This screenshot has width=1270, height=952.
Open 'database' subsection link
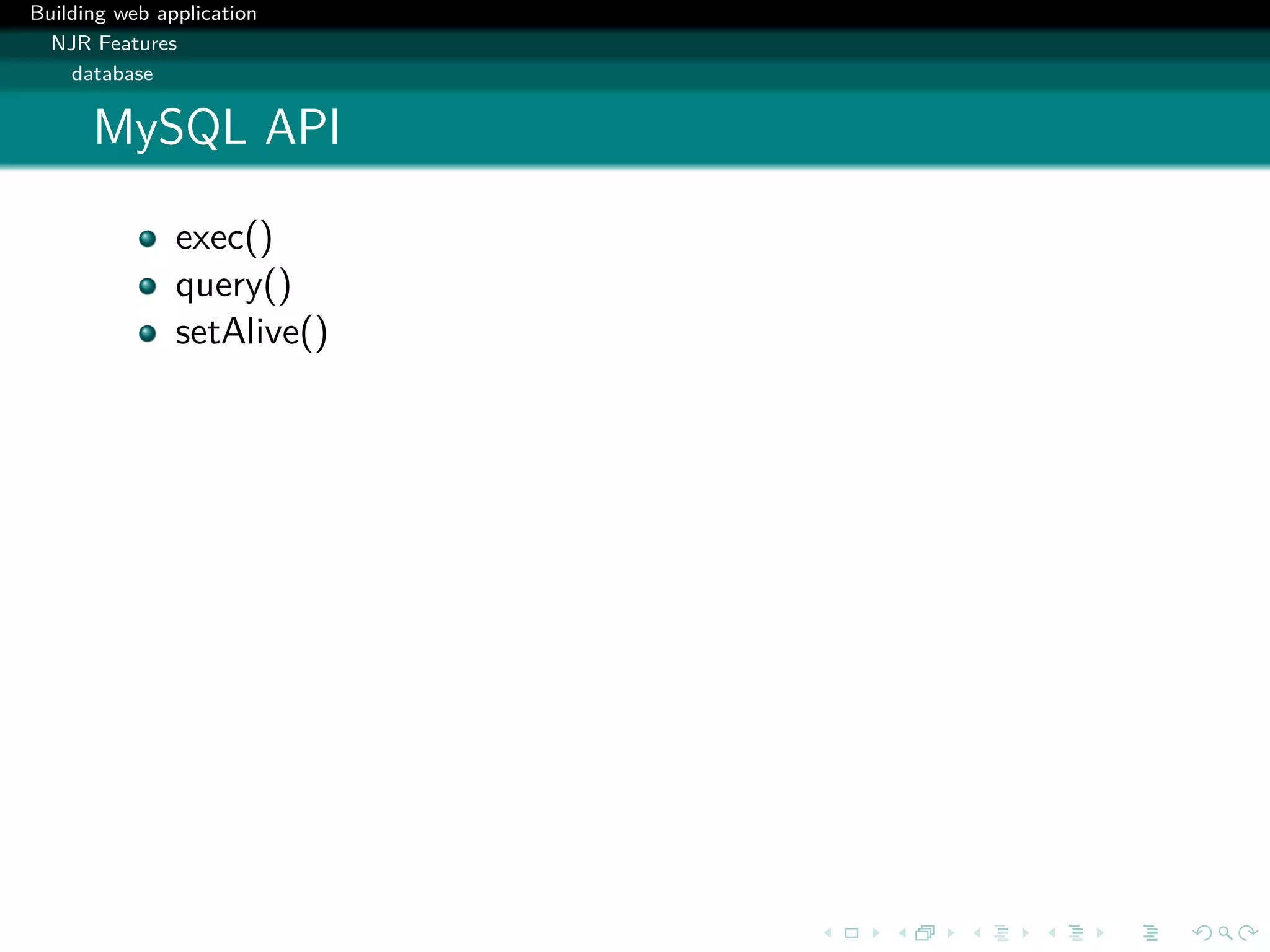[112, 74]
